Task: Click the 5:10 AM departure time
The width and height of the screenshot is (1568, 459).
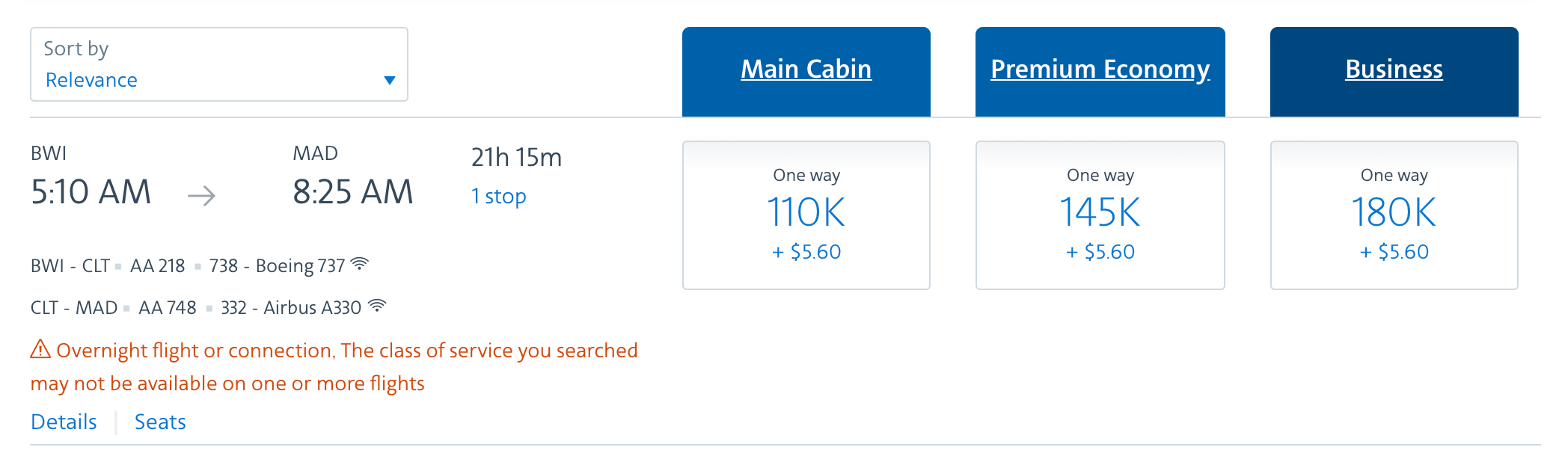Action: tap(91, 192)
